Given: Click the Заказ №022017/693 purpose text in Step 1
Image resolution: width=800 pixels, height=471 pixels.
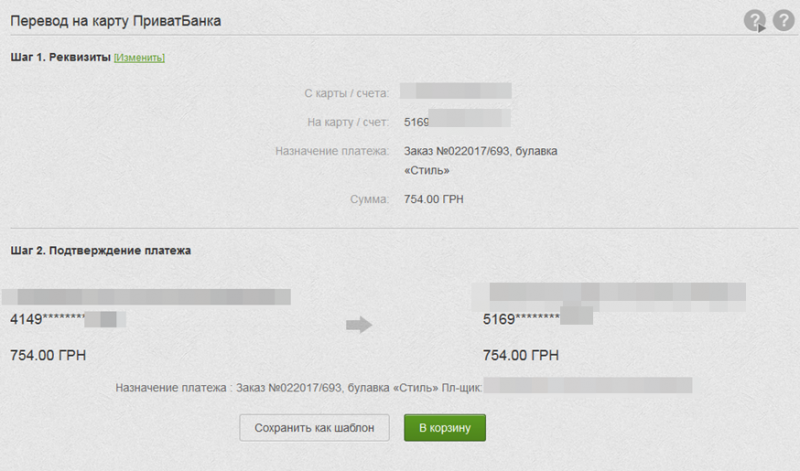Looking at the screenshot, I should (x=480, y=151).
